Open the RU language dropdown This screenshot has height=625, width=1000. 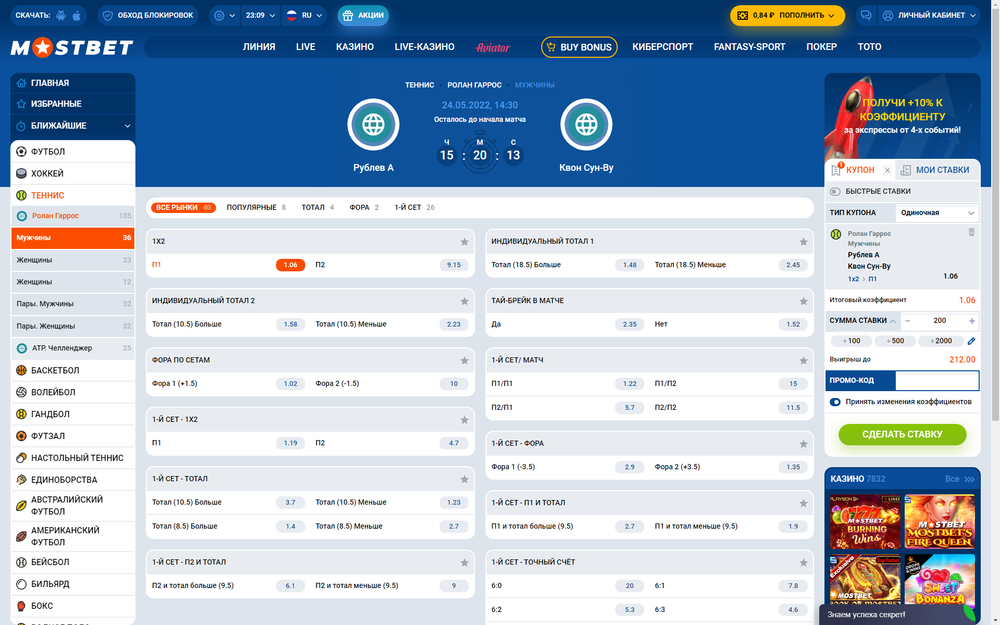click(304, 15)
